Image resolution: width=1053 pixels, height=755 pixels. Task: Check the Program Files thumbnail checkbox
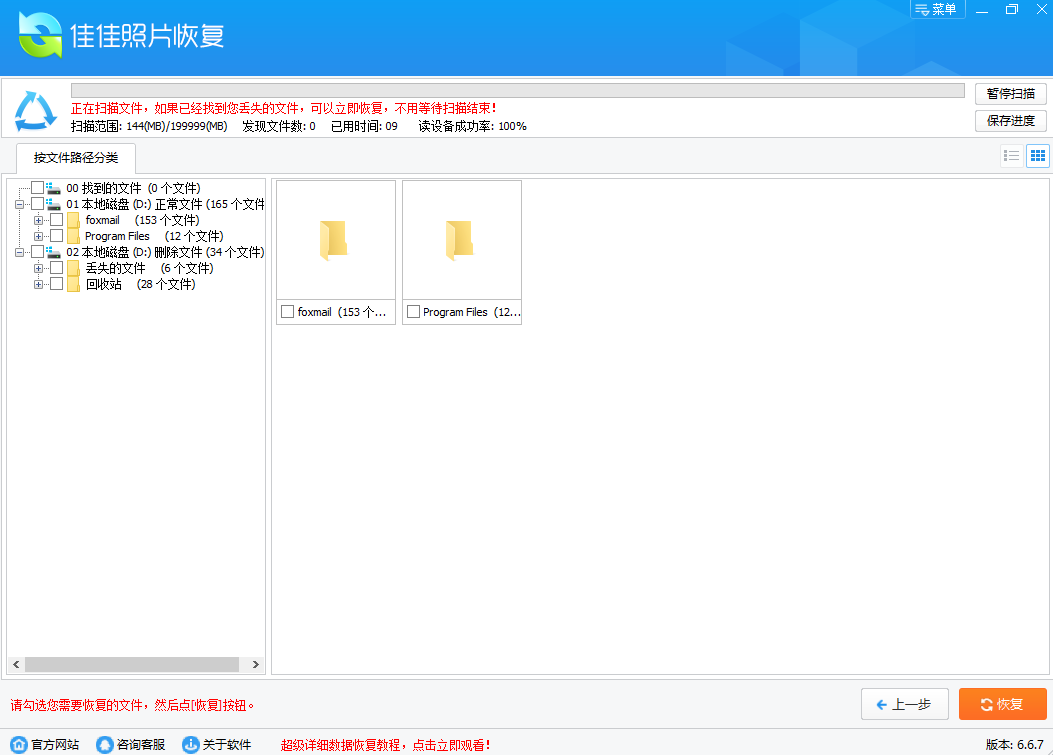pos(413,312)
